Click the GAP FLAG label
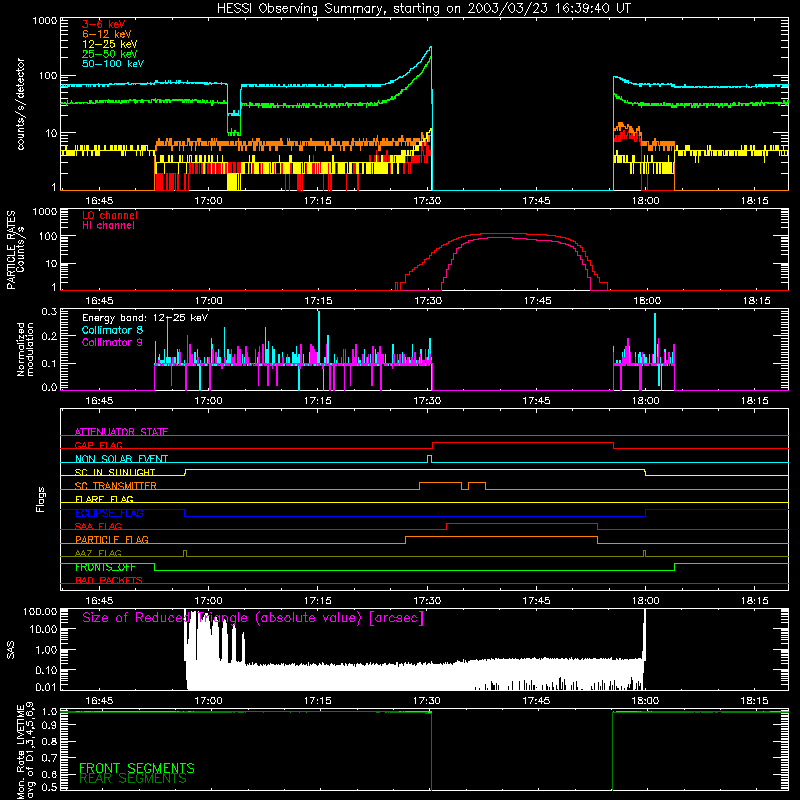This screenshot has height=800, width=800. point(98,445)
